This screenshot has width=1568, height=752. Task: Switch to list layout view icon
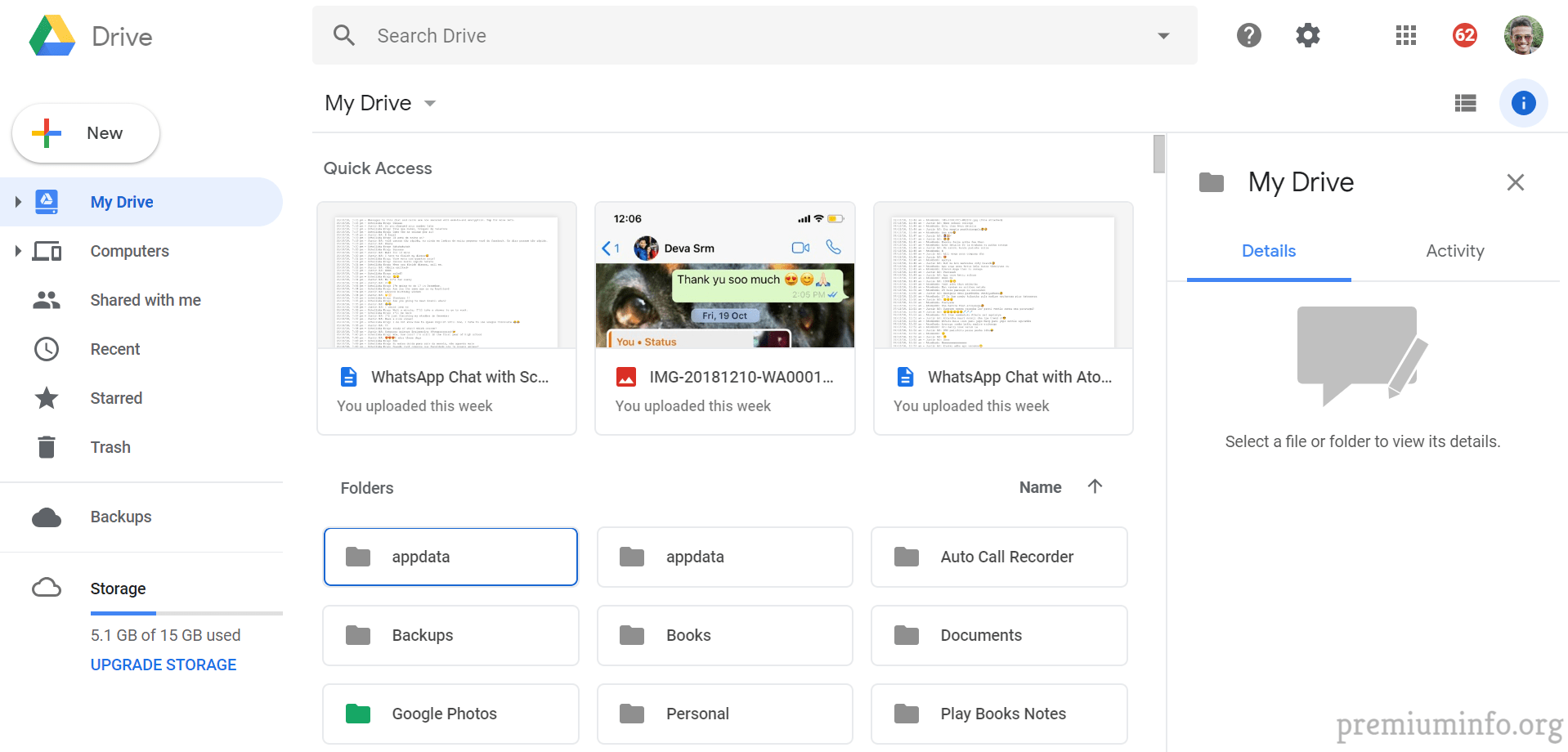click(x=1465, y=103)
